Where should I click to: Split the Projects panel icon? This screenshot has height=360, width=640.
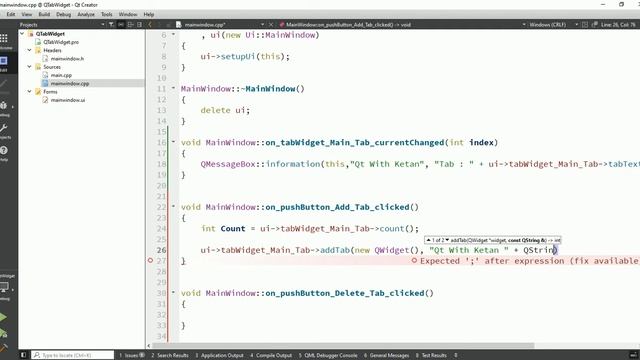coord(130,24)
